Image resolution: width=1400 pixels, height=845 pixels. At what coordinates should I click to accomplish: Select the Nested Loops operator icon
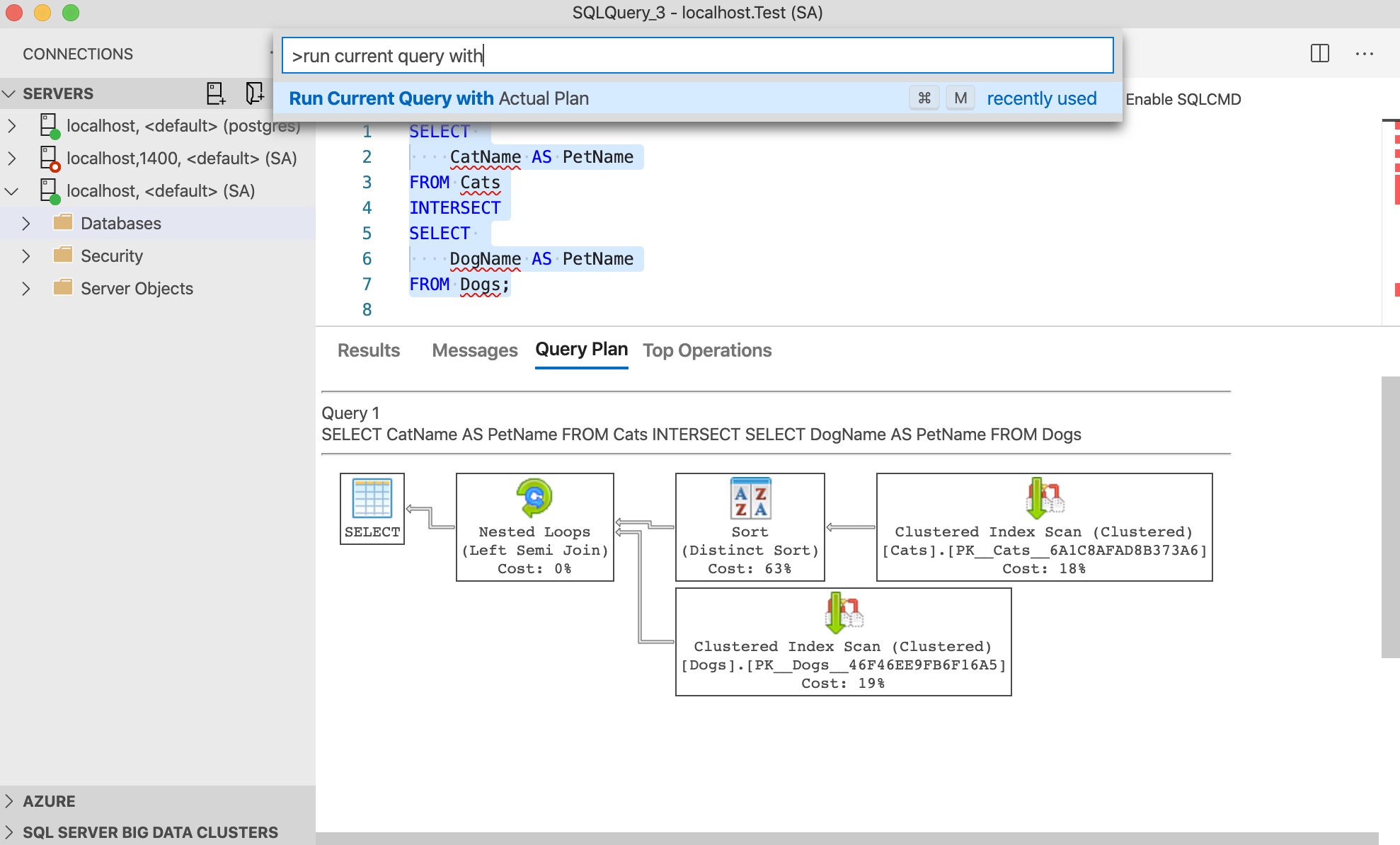(534, 498)
